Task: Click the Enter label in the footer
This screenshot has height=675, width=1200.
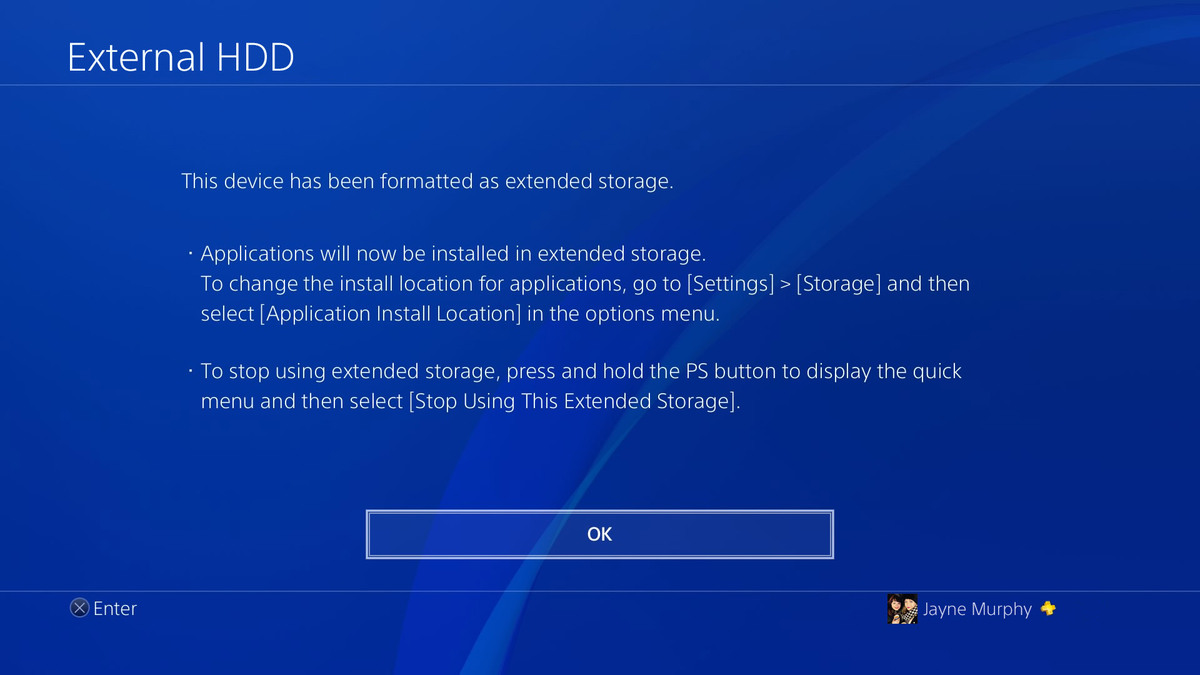Action: tap(115, 608)
